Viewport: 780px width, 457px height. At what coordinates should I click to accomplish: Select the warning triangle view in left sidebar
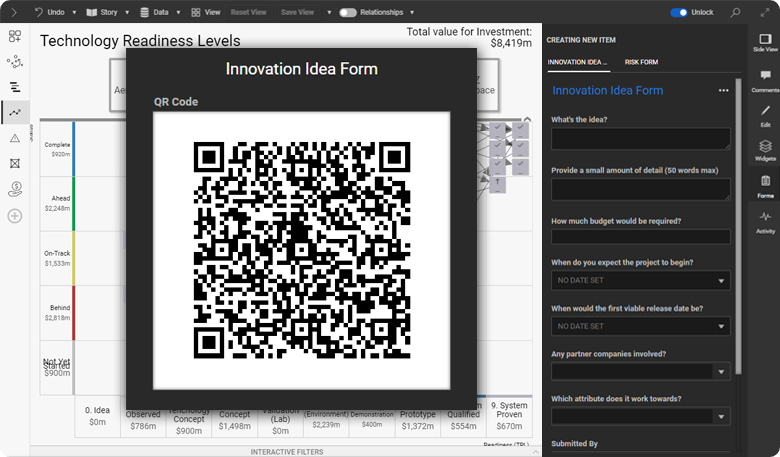(15, 138)
